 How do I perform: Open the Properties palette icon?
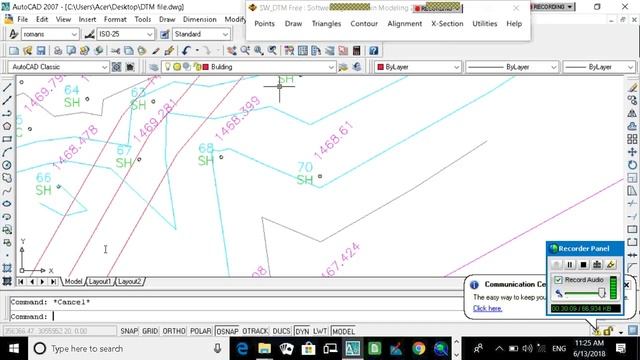point(289,51)
